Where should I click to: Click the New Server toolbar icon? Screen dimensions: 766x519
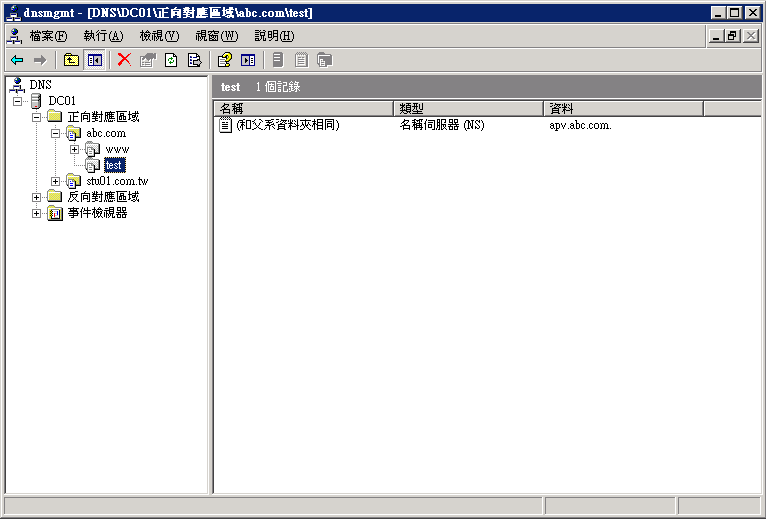278,60
